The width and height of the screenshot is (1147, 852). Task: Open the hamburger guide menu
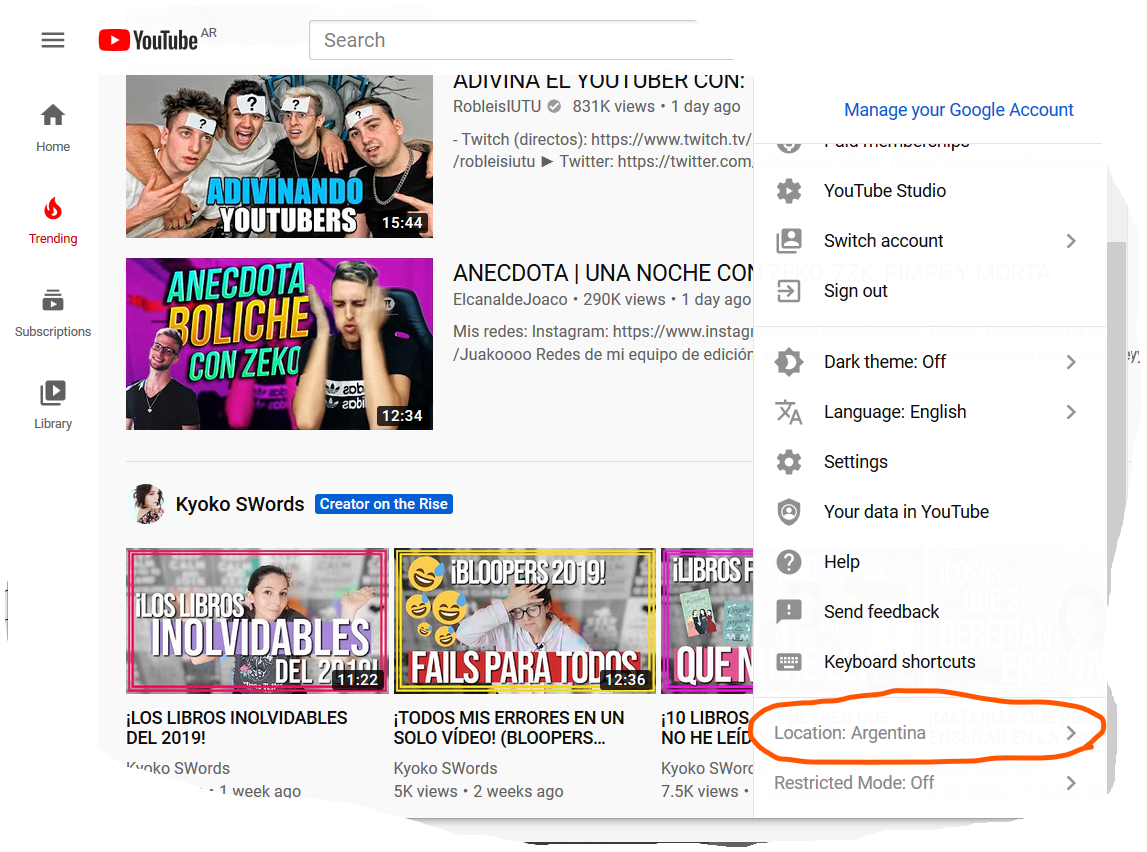click(53, 40)
